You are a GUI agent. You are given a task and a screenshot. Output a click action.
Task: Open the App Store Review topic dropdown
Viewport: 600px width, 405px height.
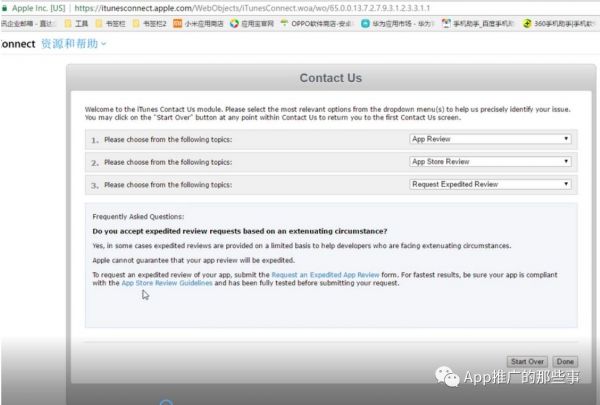(x=490, y=162)
